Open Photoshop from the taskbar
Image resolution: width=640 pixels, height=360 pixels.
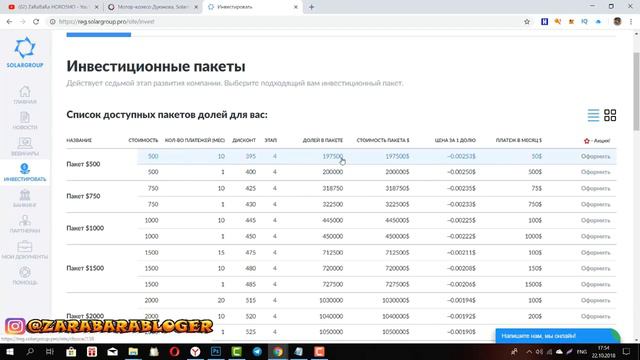click(x=216, y=351)
